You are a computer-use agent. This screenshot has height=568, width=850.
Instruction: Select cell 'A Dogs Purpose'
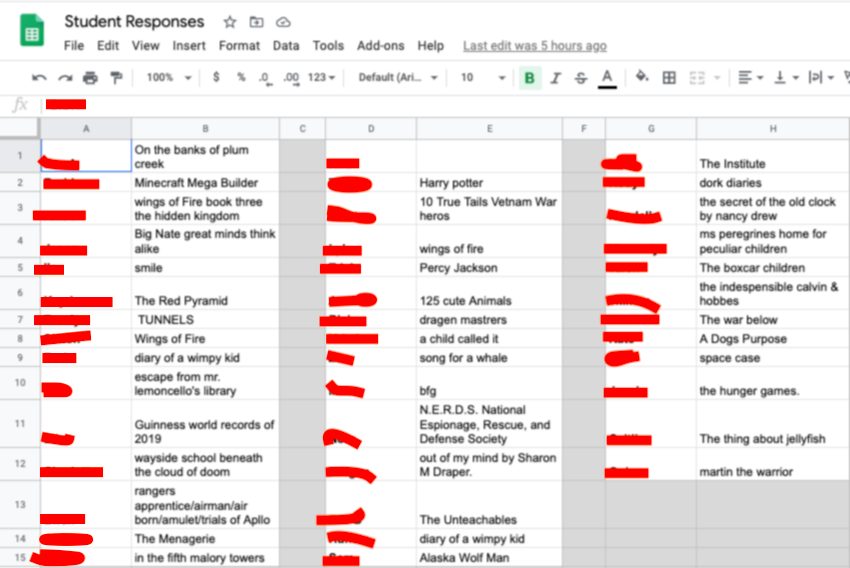pyautogui.click(x=772, y=339)
